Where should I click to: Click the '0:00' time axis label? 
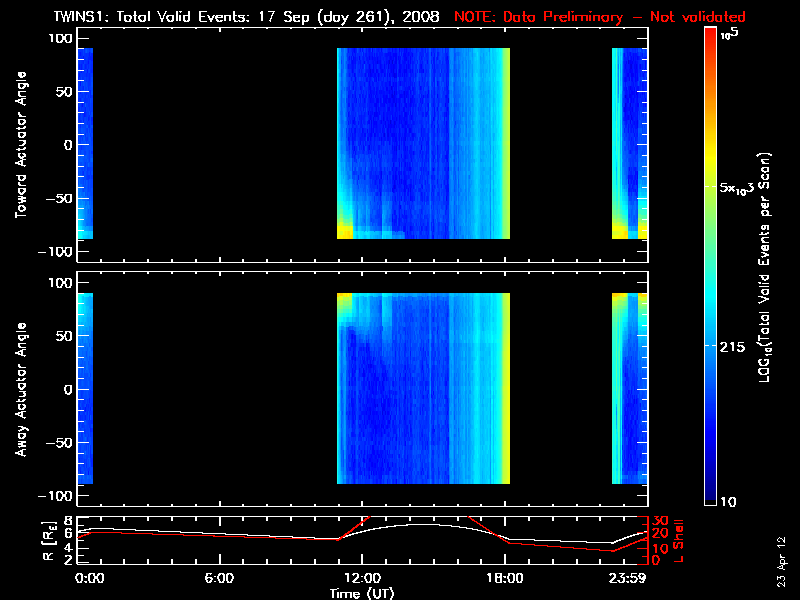coord(90,578)
